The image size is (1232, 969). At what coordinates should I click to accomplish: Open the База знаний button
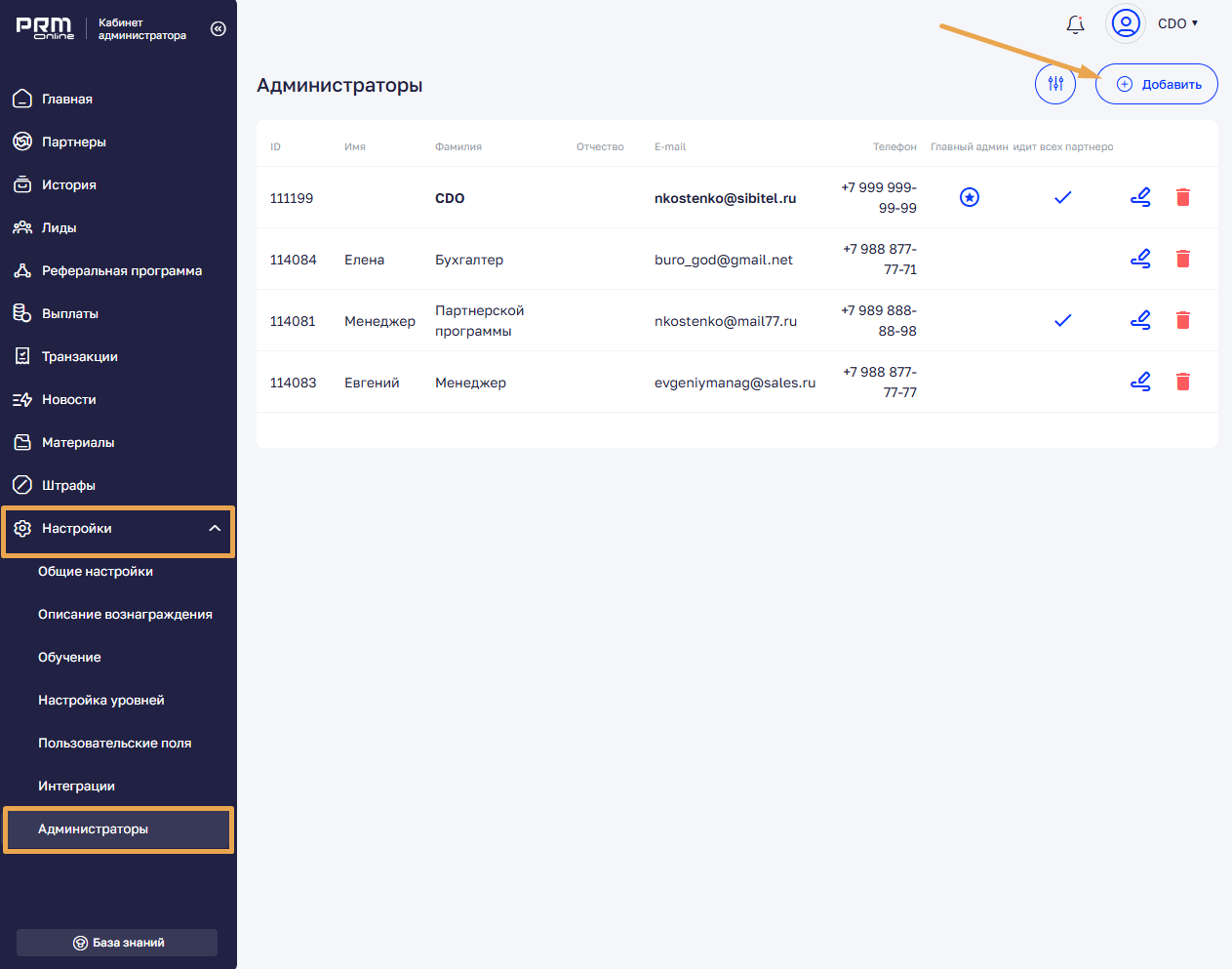pos(117,943)
